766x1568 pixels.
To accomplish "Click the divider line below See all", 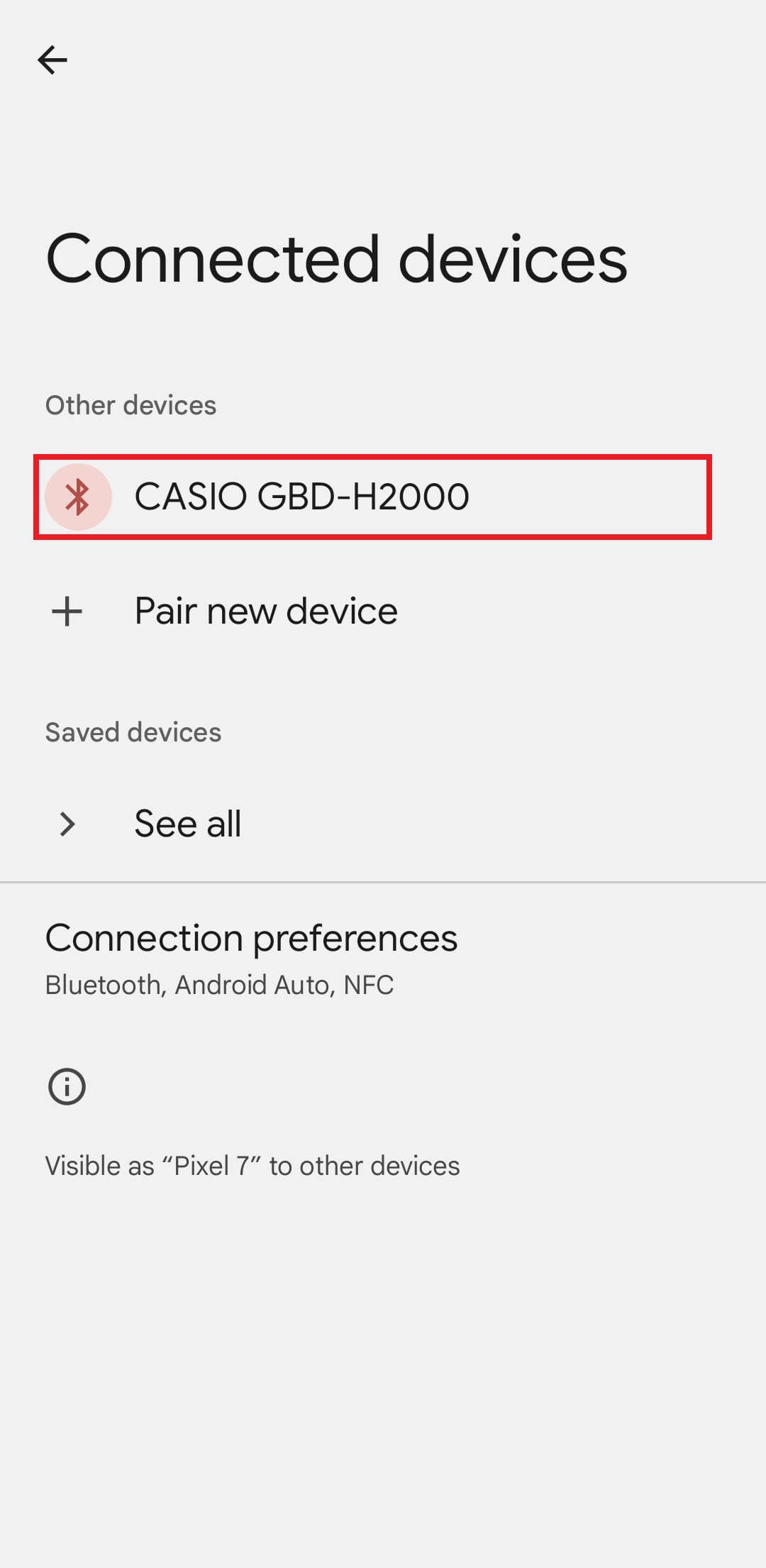I will tap(383, 883).
